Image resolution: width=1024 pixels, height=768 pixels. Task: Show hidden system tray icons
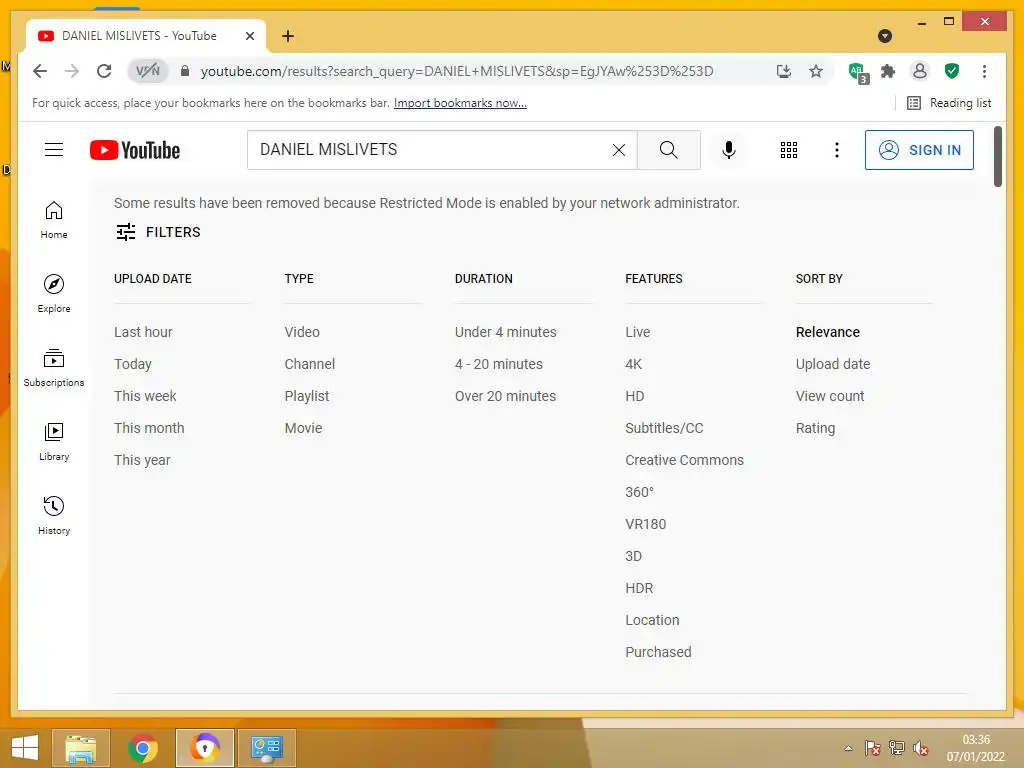848,748
